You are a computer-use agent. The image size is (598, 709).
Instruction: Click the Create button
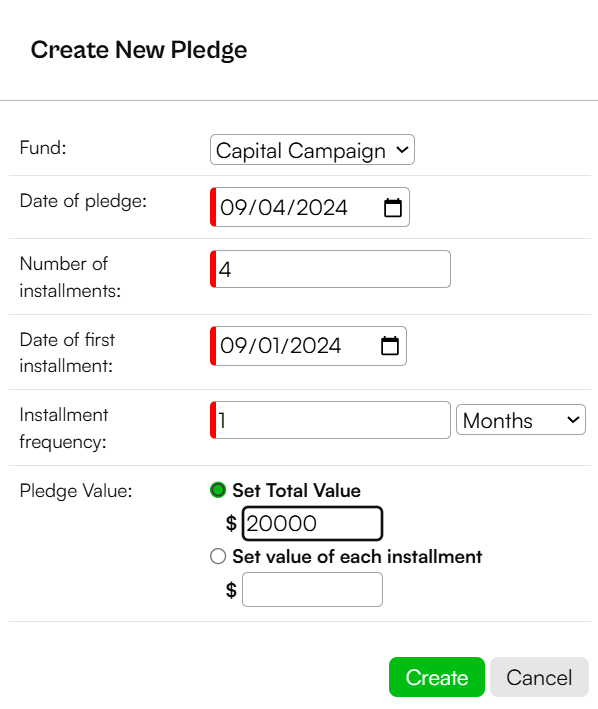click(437, 677)
